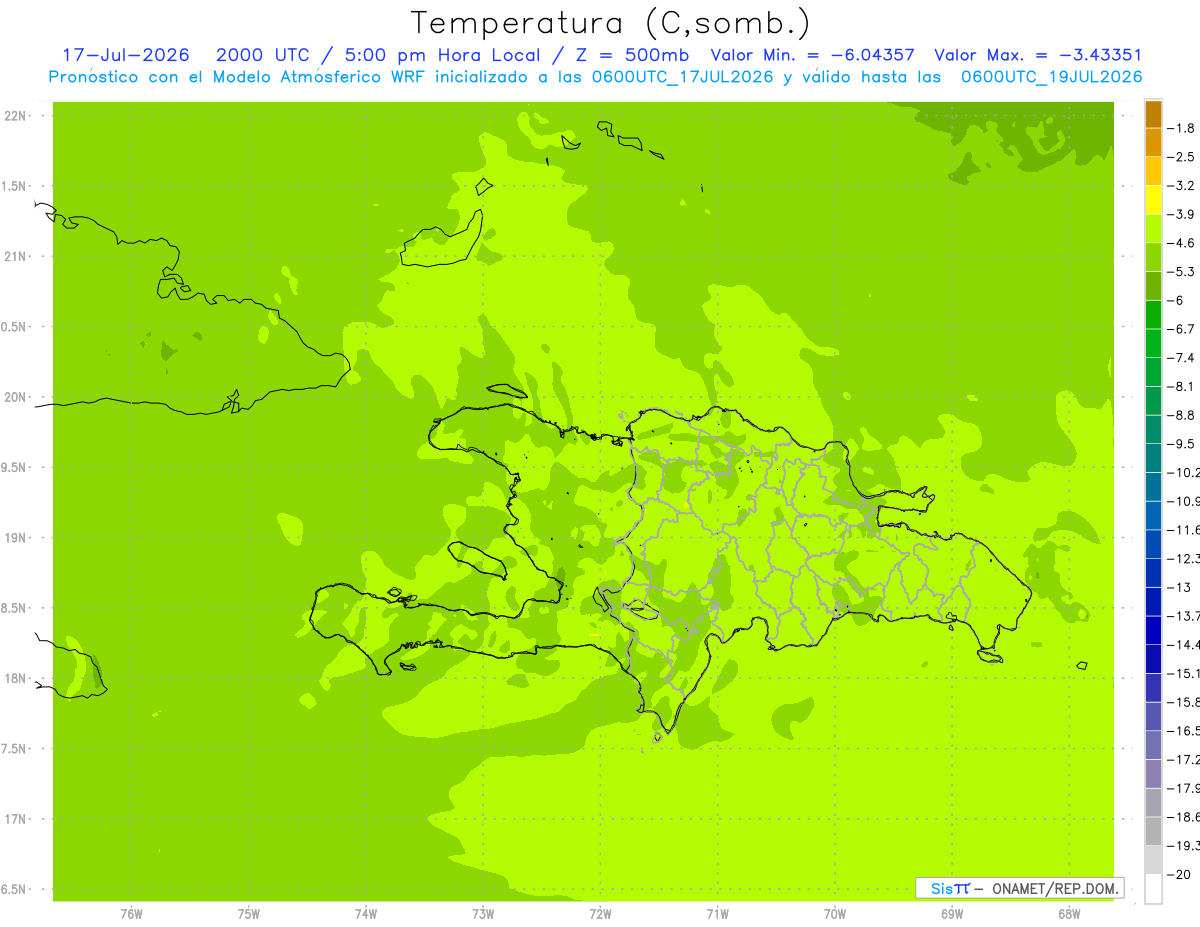Click the '73W' longitude label

coord(483,913)
